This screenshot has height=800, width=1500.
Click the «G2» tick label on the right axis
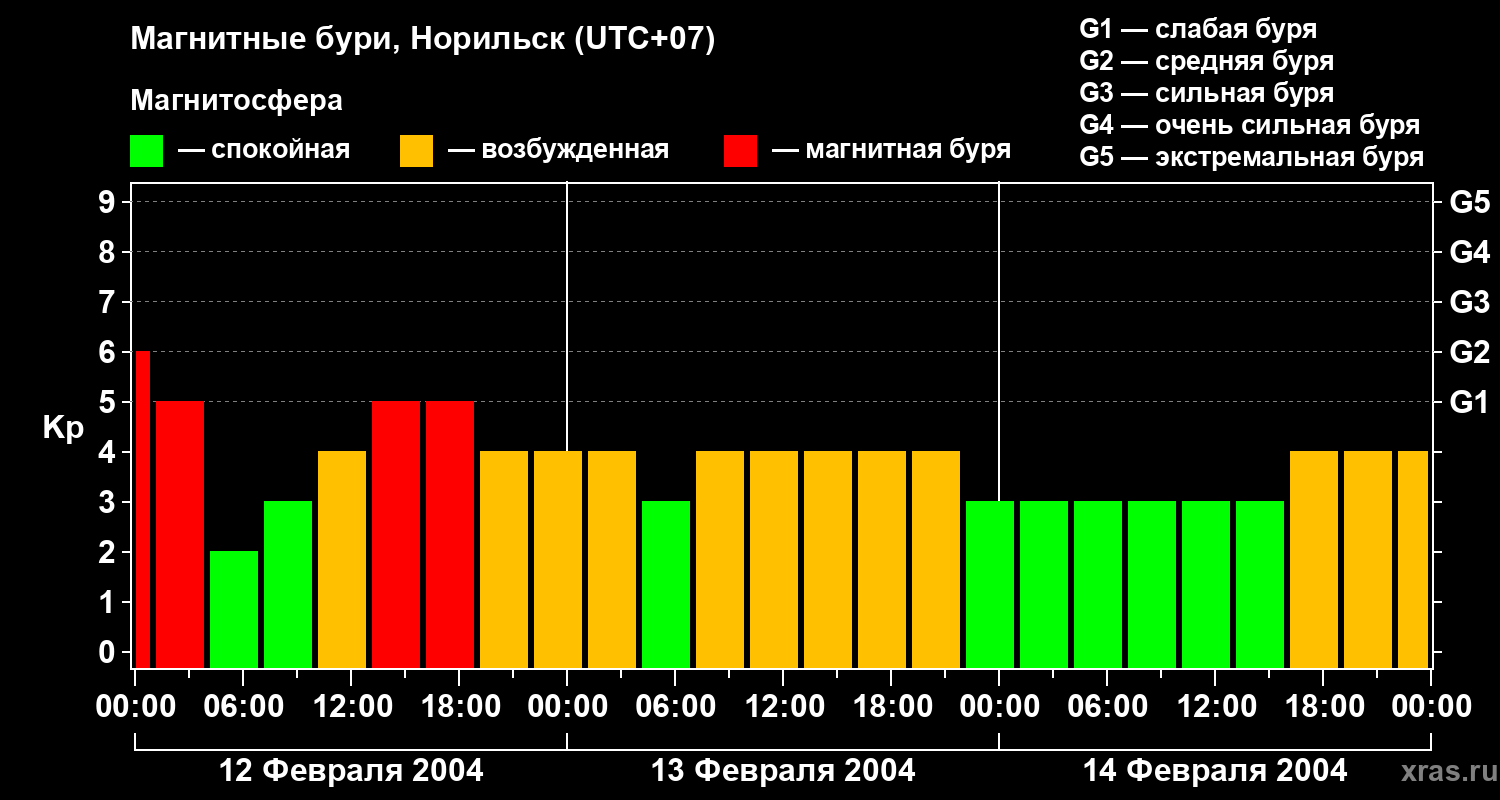click(x=1469, y=352)
